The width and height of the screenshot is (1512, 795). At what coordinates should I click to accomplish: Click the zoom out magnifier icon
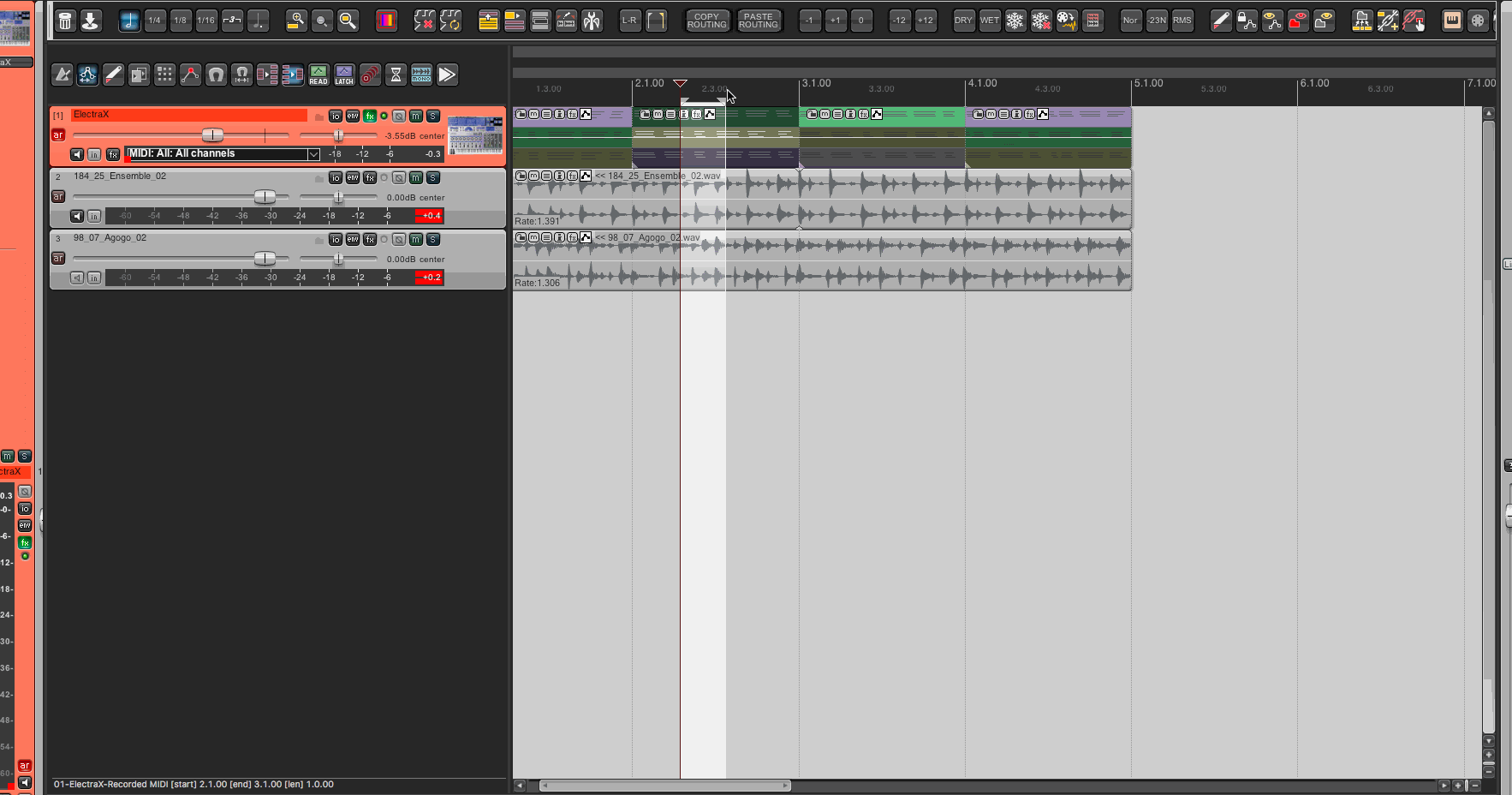(x=322, y=21)
